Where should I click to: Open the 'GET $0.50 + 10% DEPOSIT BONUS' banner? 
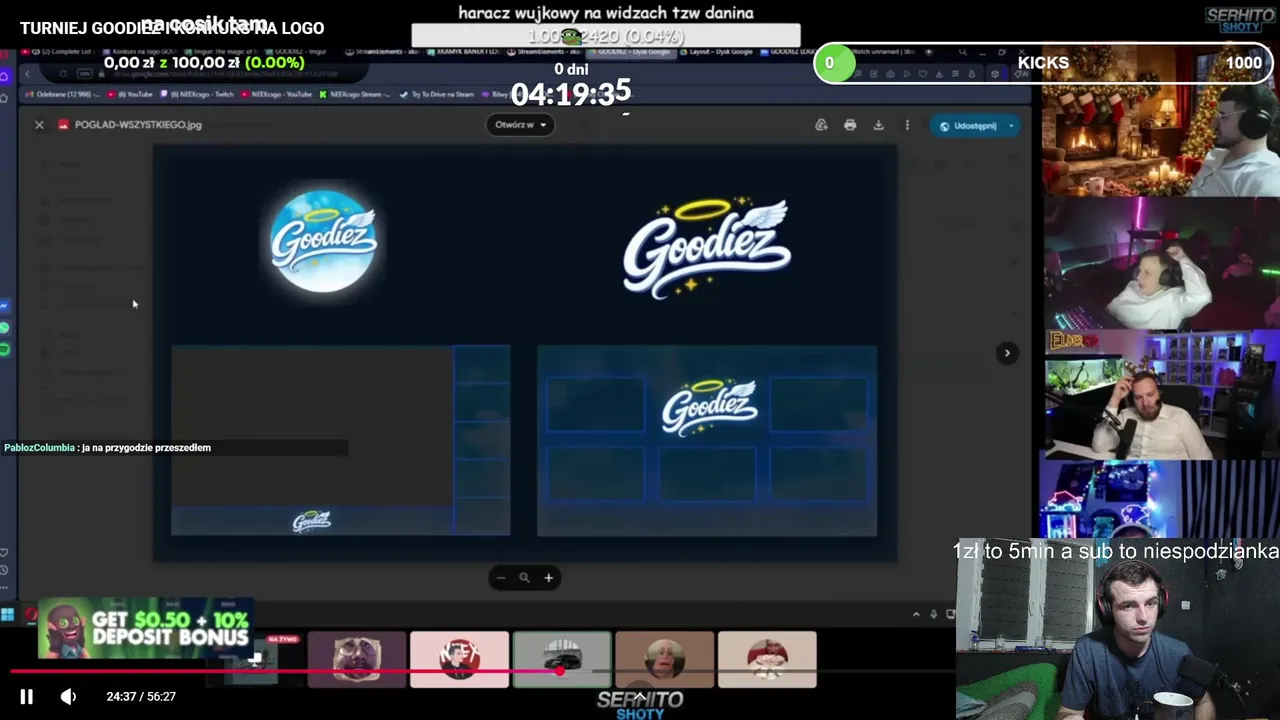coord(145,629)
